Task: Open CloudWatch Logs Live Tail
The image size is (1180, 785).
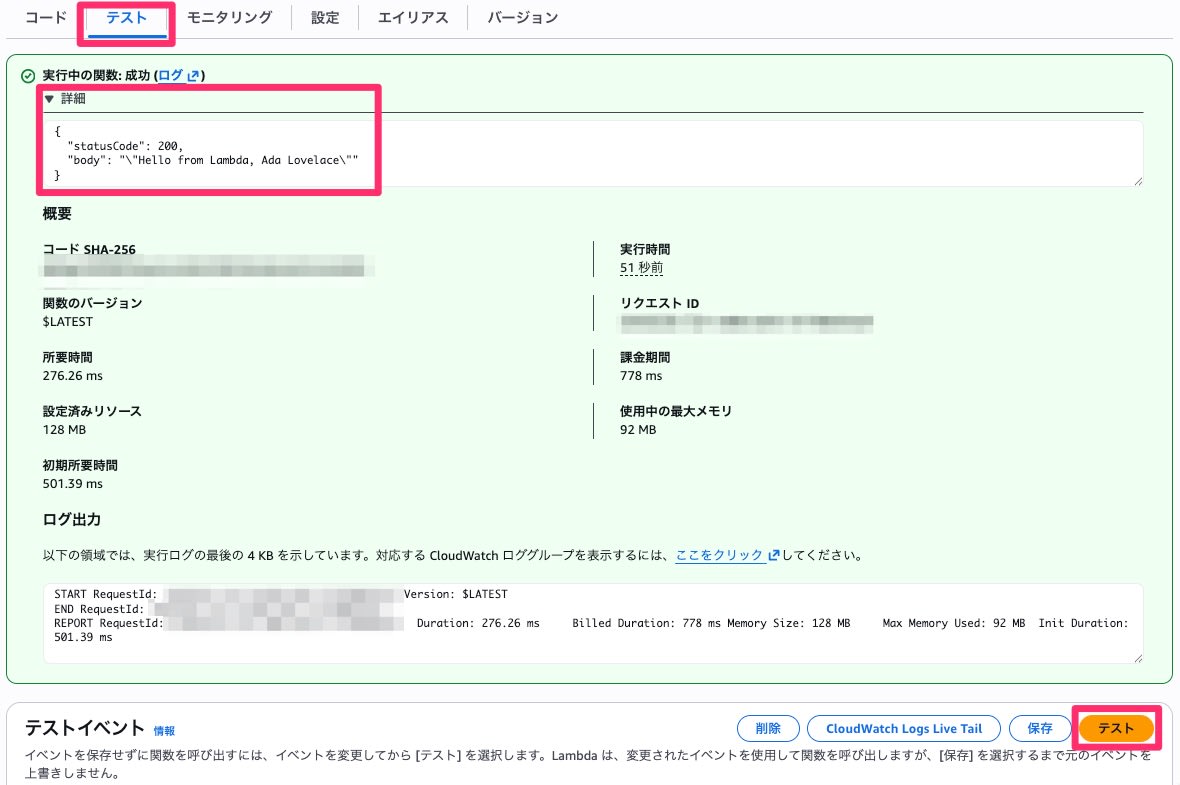Action: [x=903, y=728]
